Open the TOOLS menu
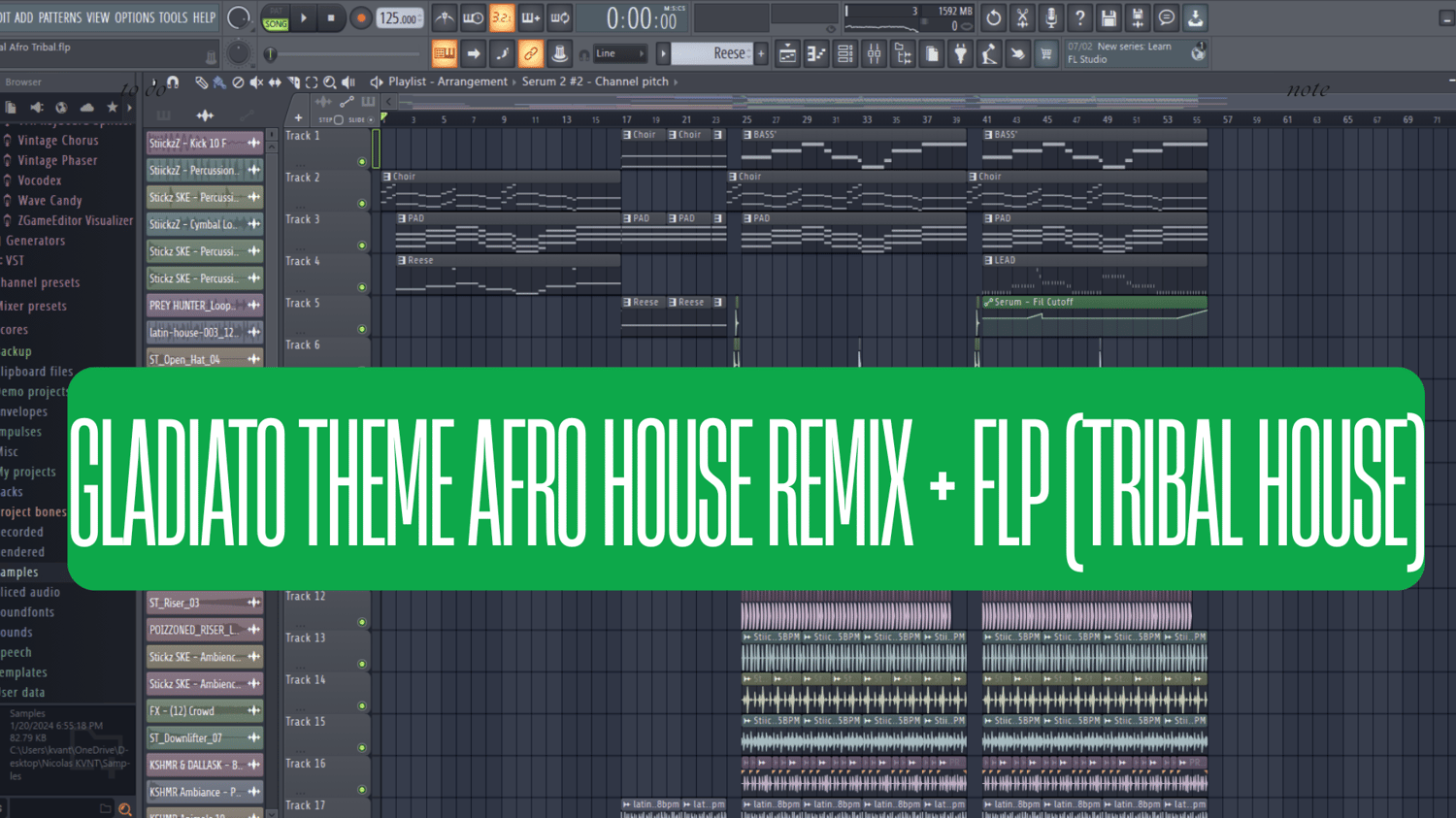1456x818 pixels. [x=174, y=17]
